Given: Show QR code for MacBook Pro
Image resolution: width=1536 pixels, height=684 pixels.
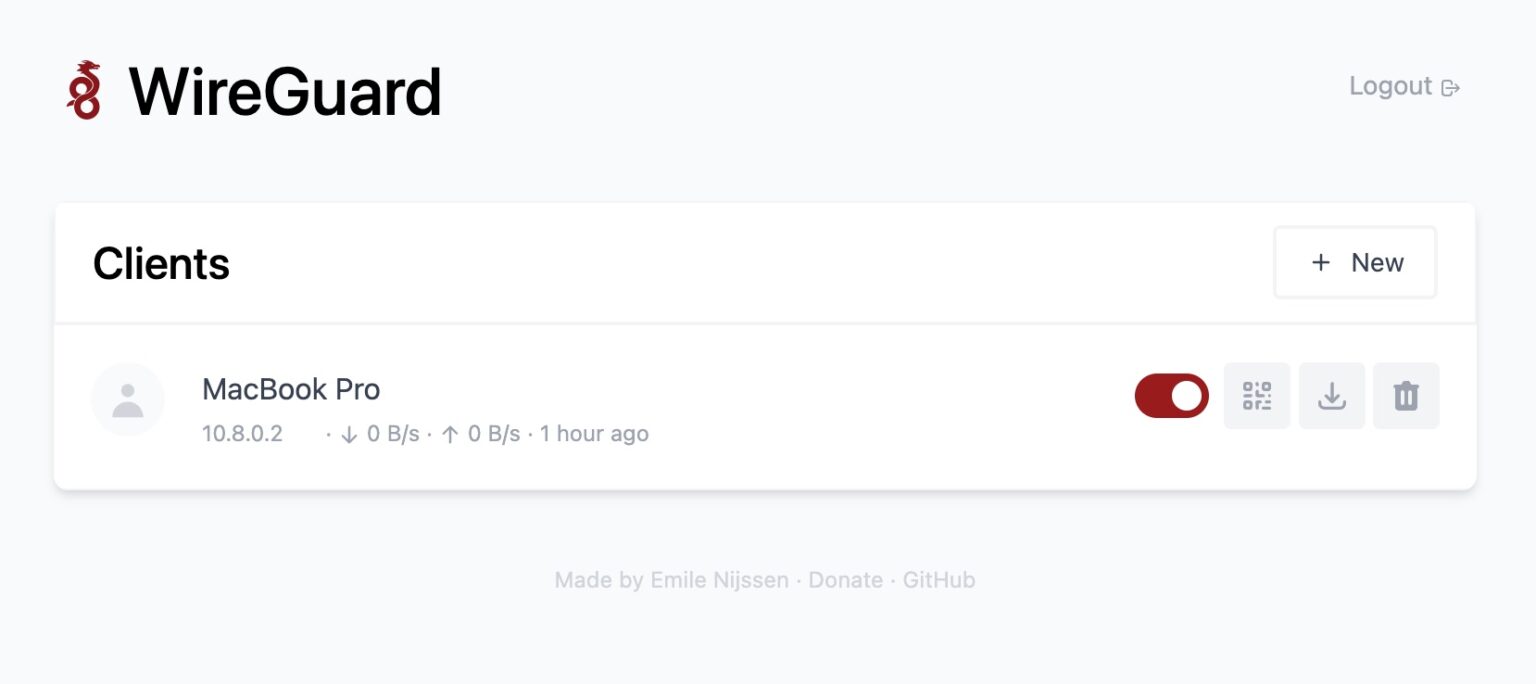Looking at the screenshot, I should tap(1256, 396).
